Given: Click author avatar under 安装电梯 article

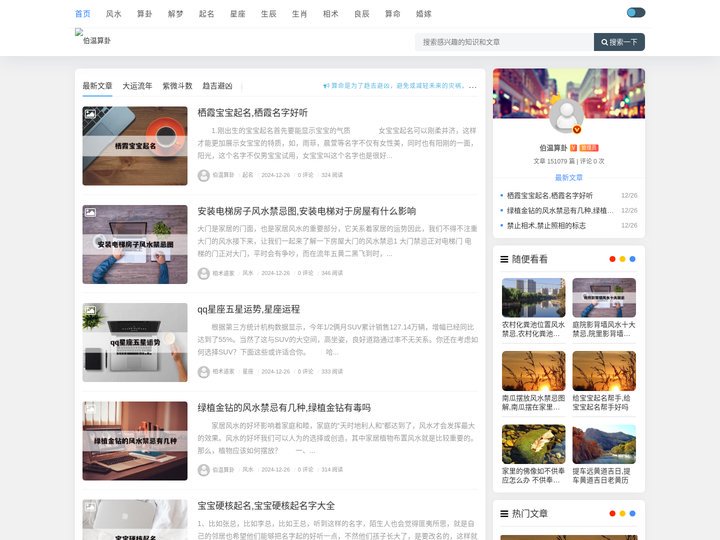Looking at the screenshot, I should click(204, 274).
